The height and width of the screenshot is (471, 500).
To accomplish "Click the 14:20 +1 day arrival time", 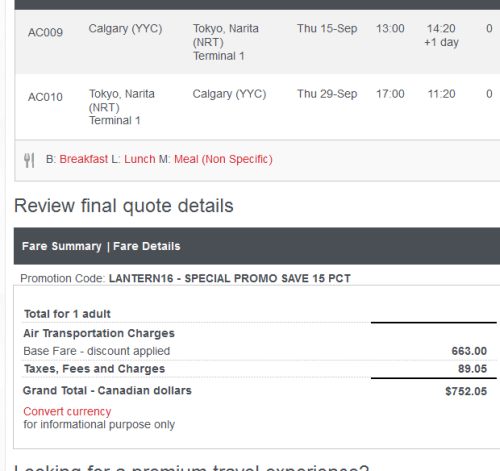I will pyautogui.click(x=441, y=35).
